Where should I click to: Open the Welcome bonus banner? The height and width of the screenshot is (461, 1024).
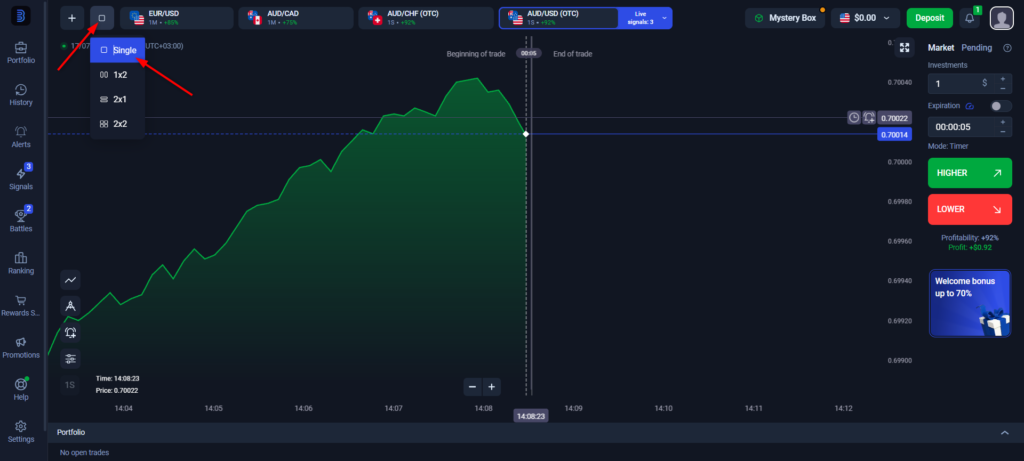[x=970, y=303]
